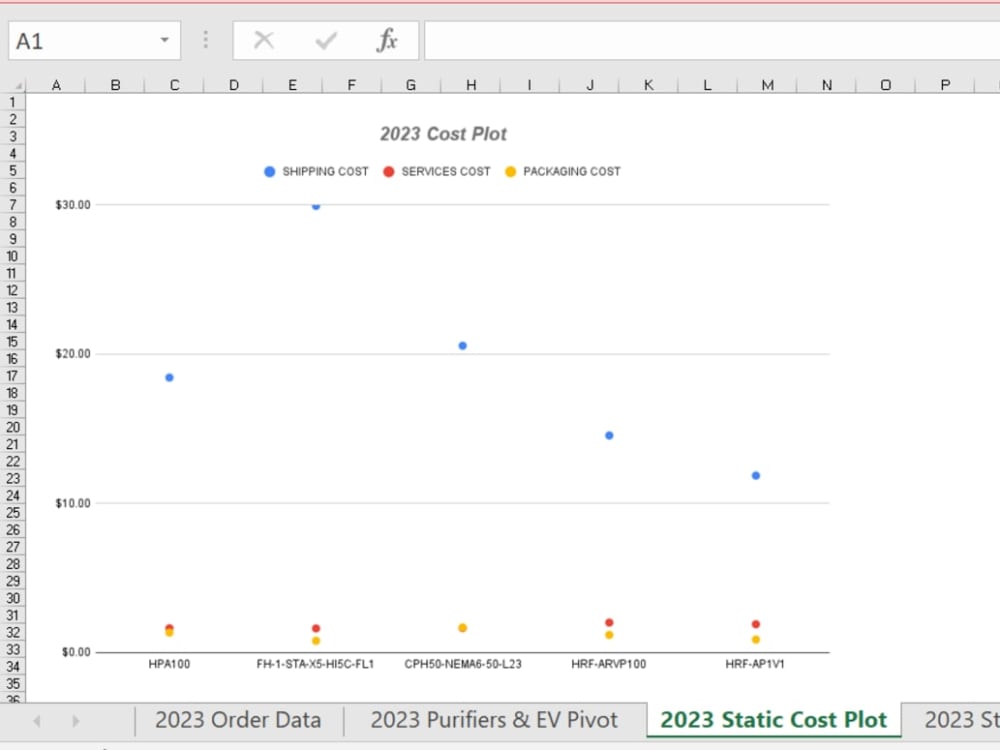Click the Cancel (X) icon in formula bar
The height and width of the screenshot is (750, 1000).
pyautogui.click(x=263, y=41)
